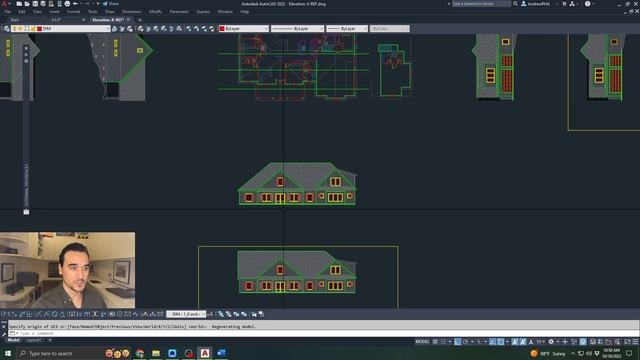Click red ByLayer color swatch in color control

click(x=222, y=29)
